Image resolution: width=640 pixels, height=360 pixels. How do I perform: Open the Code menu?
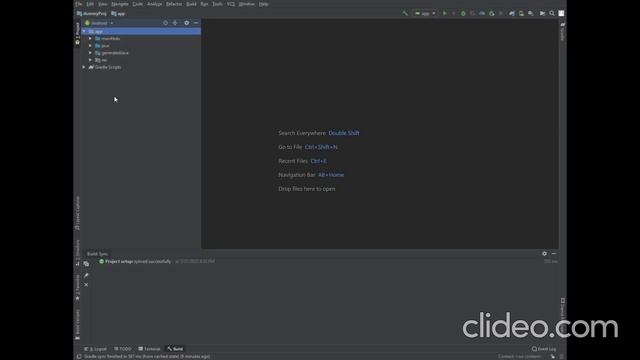click(x=138, y=4)
